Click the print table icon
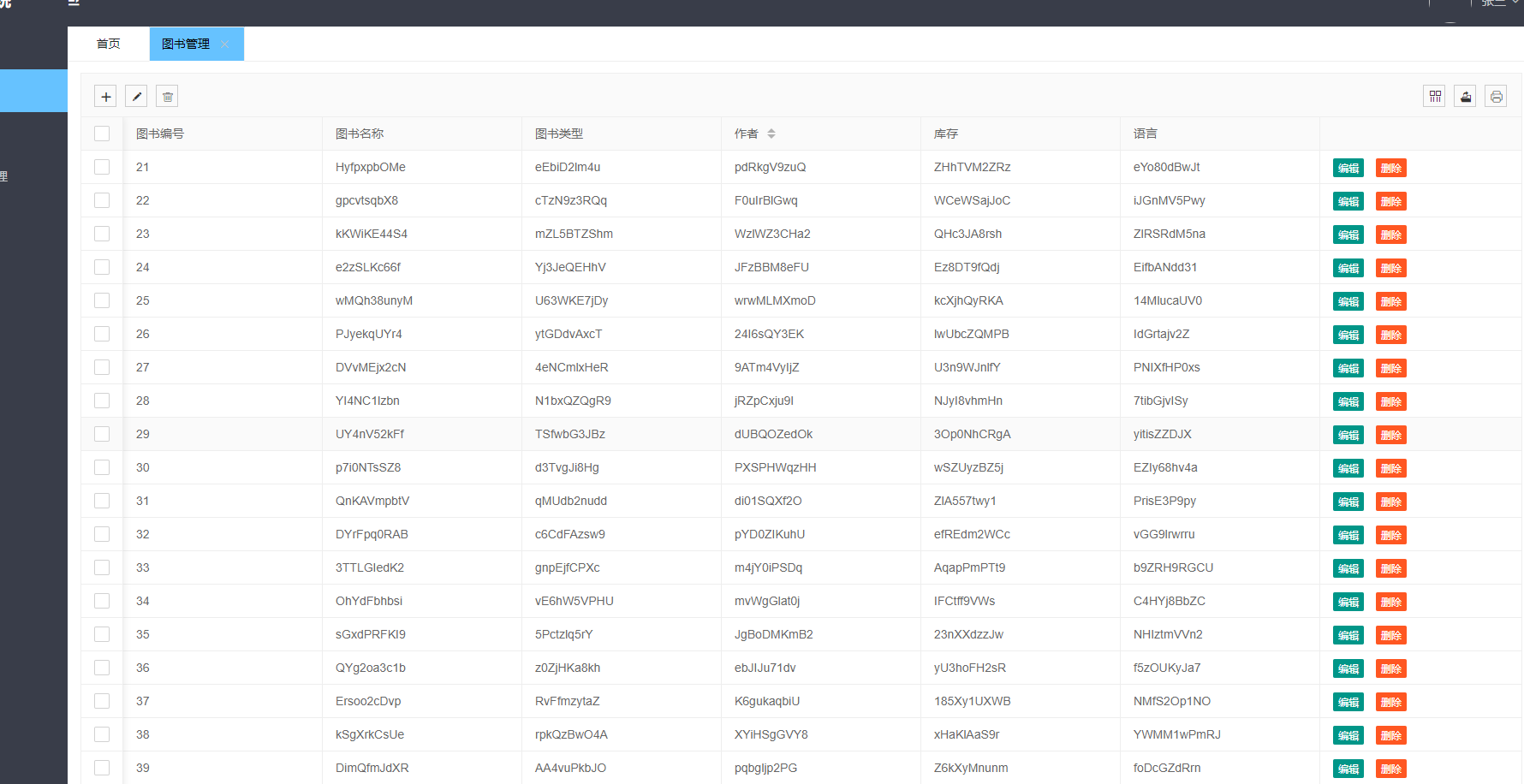 [x=1497, y=97]
